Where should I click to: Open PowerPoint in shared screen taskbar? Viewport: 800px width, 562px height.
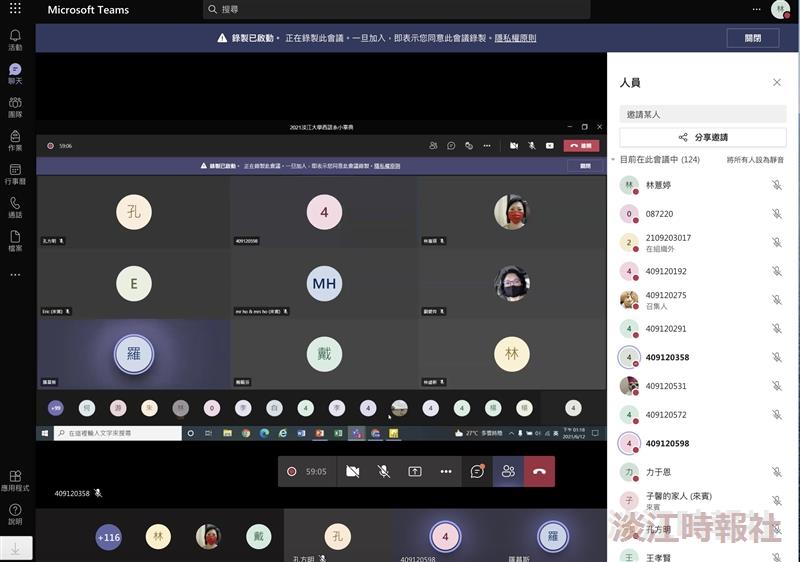point(319,433)
